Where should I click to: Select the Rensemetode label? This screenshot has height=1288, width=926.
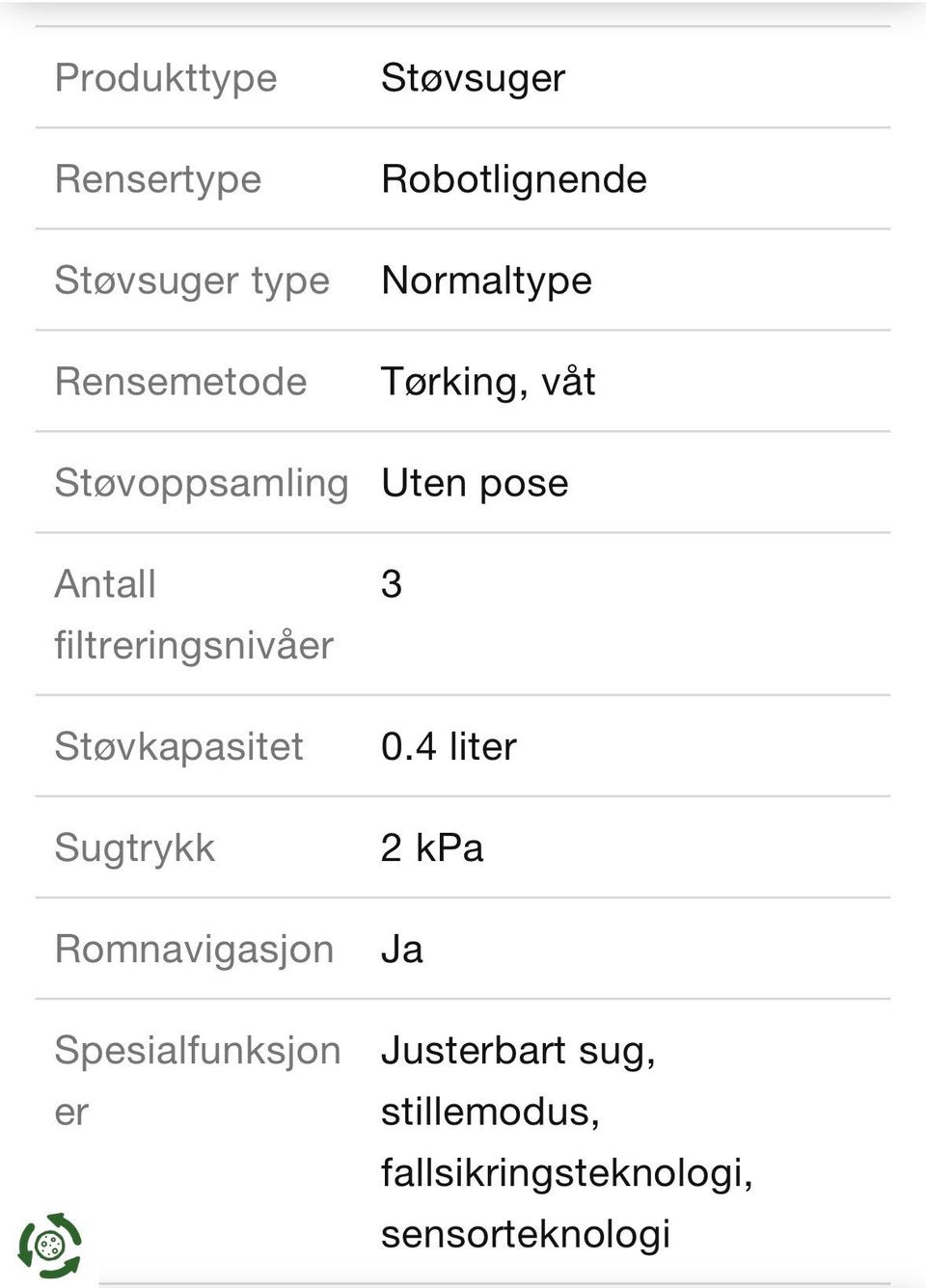point(180,382)
